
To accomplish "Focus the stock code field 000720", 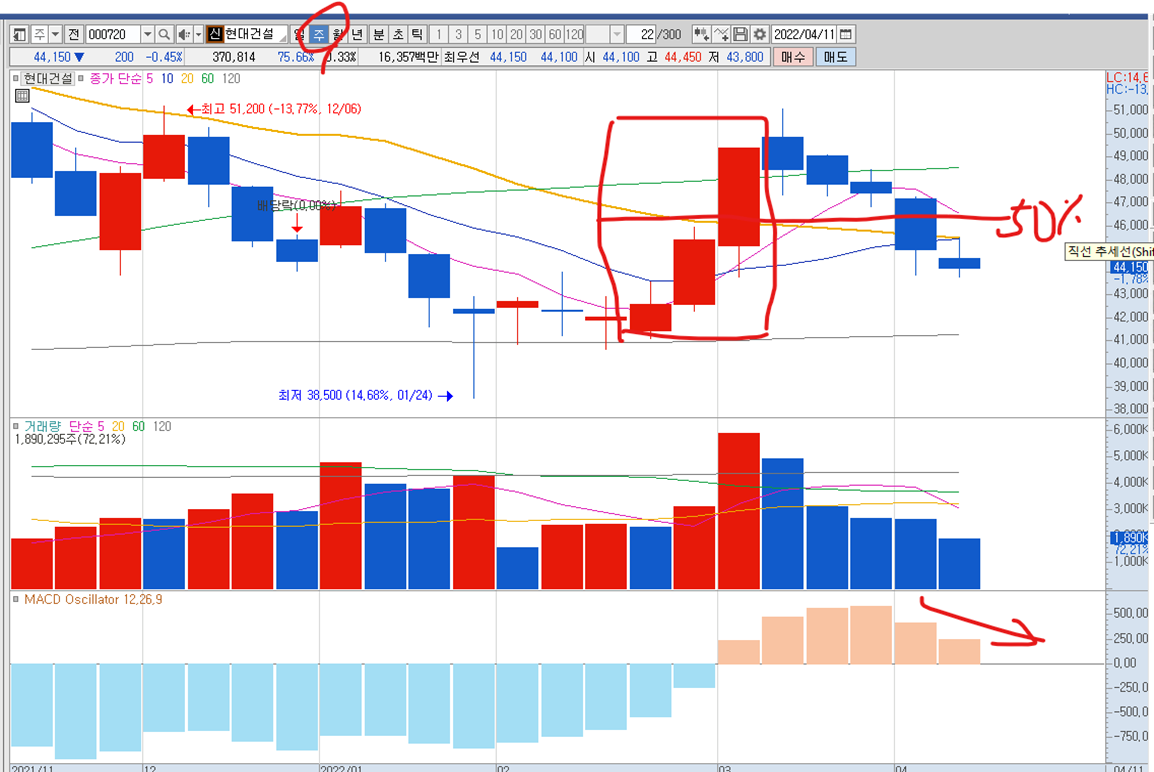I will pos(112,35).
